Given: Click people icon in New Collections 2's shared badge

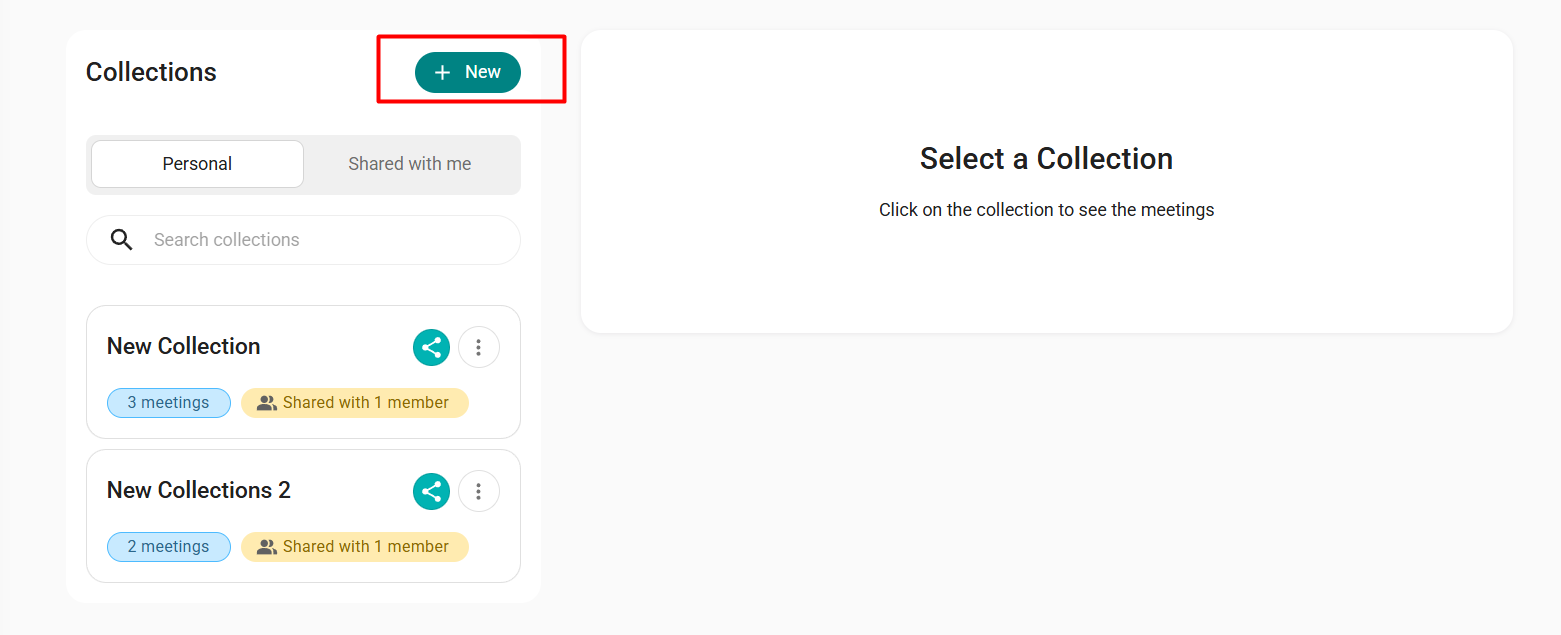Looking at the screenshot, I should (266, 547).
